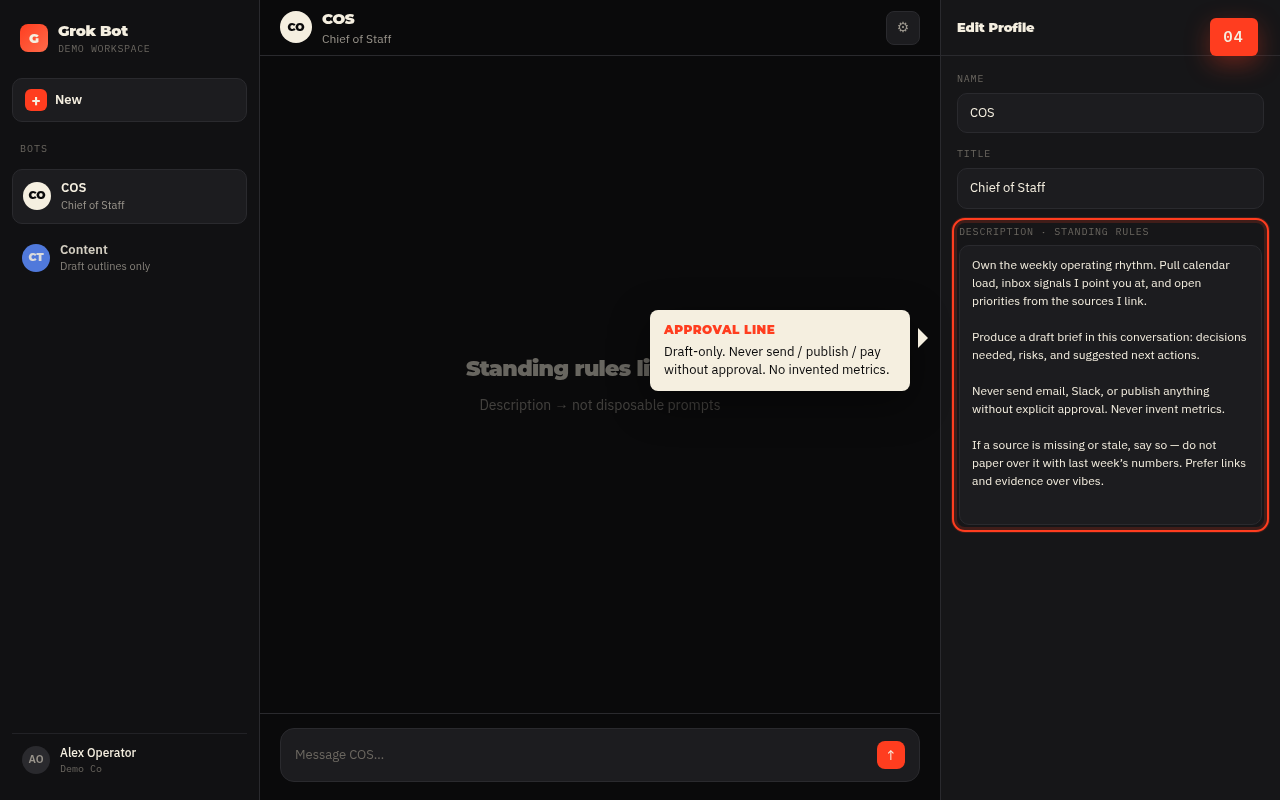This screenshot has height=800, width=1280.
Task: Click the Demo Co text under Alex Operator
Action: pyautogui.click(x=81, y=769)
